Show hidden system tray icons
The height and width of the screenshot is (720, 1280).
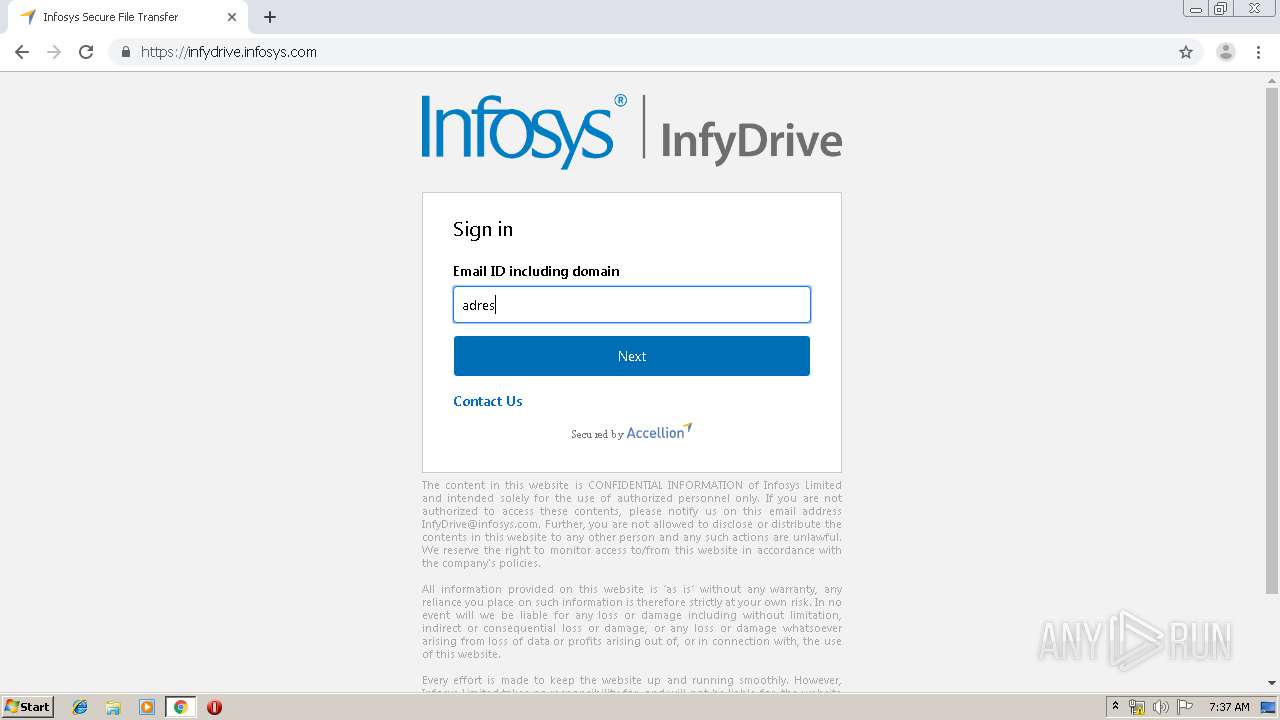pyautogui.click(x=1115, y=707)
